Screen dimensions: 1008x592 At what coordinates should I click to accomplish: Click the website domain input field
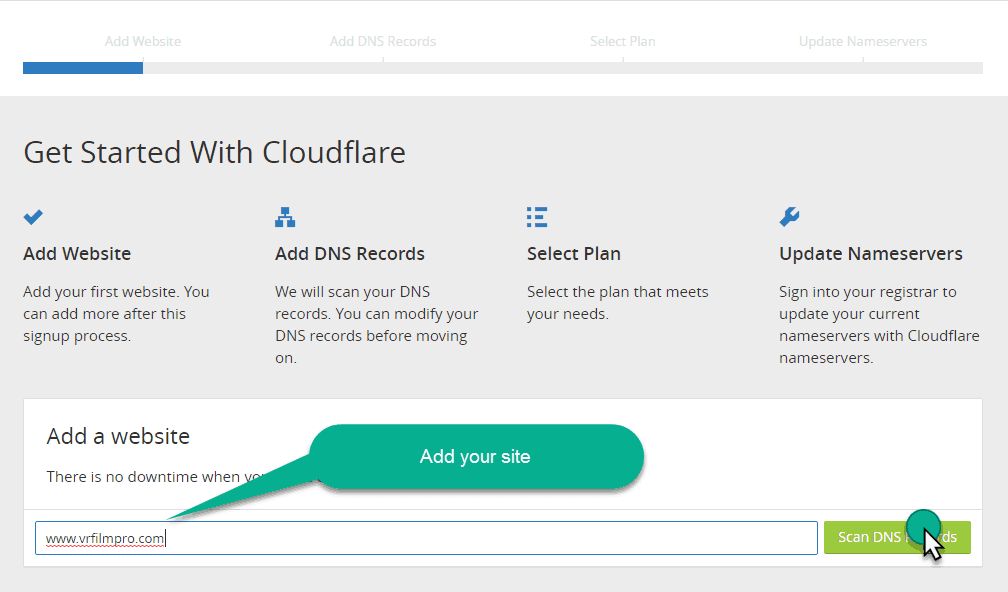pyautogui.click(x=426, y=538)
